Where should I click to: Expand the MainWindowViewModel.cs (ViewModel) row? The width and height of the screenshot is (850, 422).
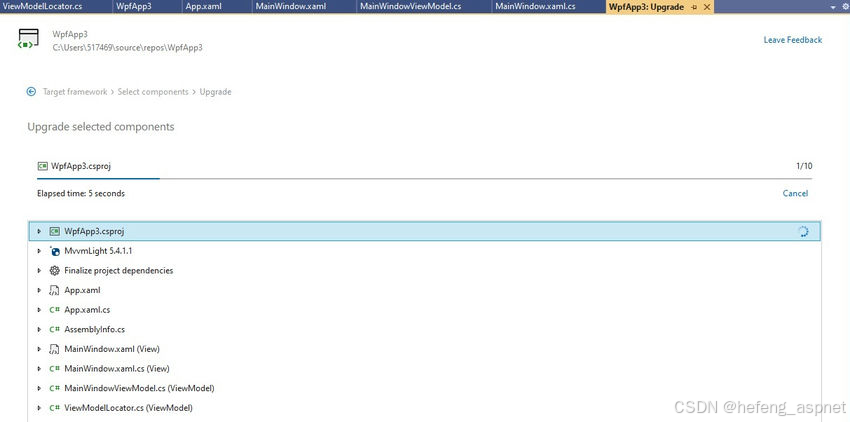[x=39, y=388]
